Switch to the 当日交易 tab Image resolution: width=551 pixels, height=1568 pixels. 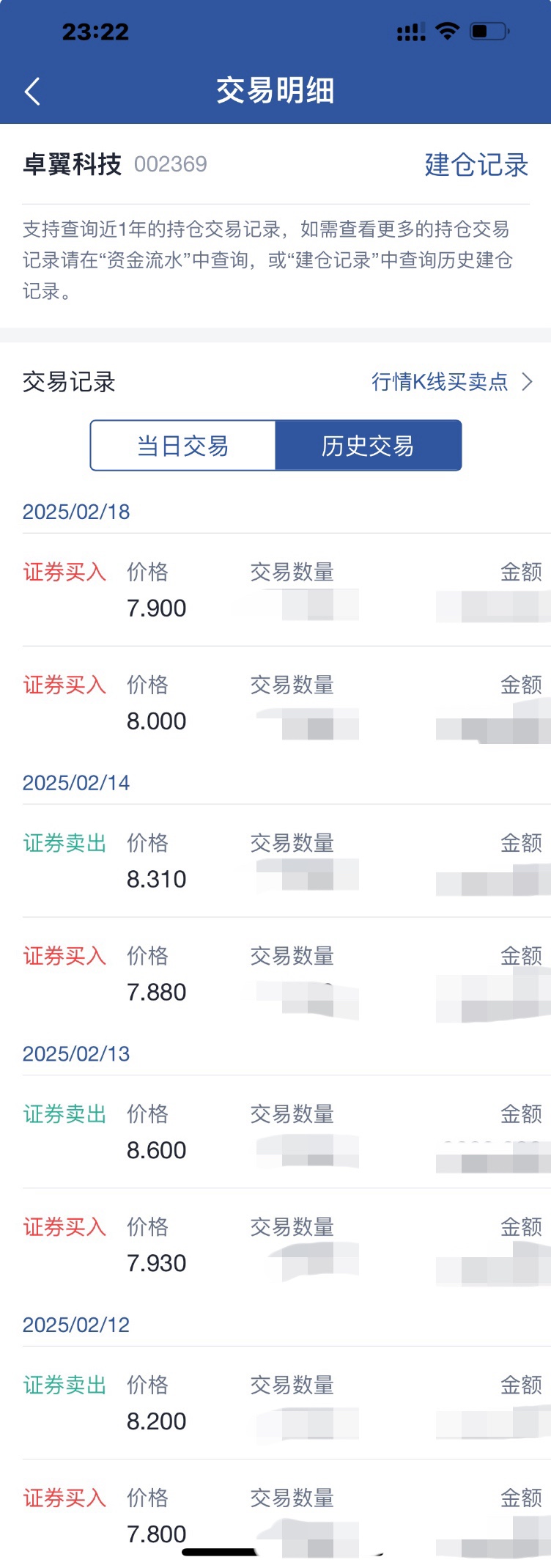click(183, 446)
